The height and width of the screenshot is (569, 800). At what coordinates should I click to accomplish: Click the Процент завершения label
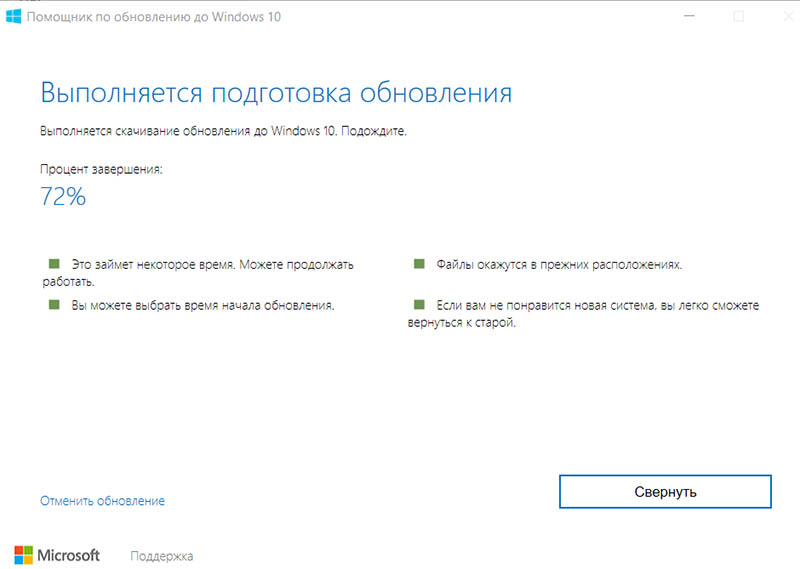pyautogui.click(x=101, y=169)
